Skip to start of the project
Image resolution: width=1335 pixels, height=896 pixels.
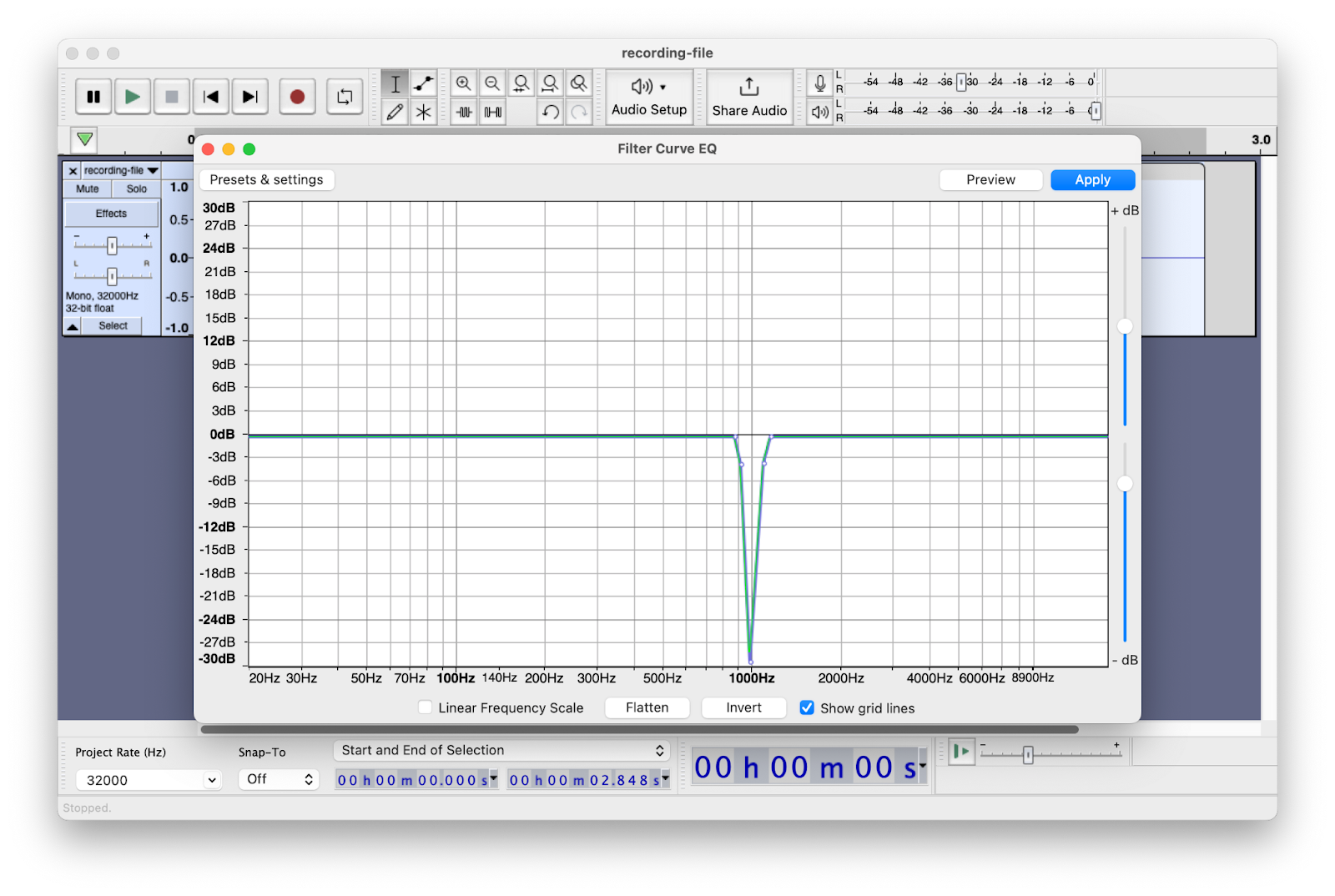coord(211,97)
